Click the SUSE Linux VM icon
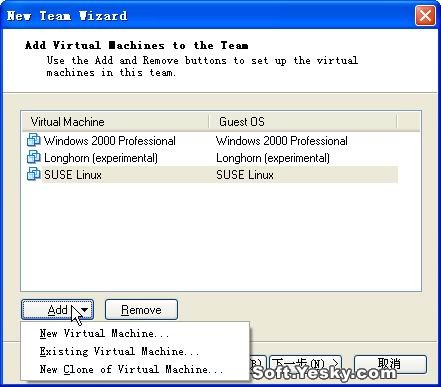This screenshot has width=441, height=387. pos(33,174)
